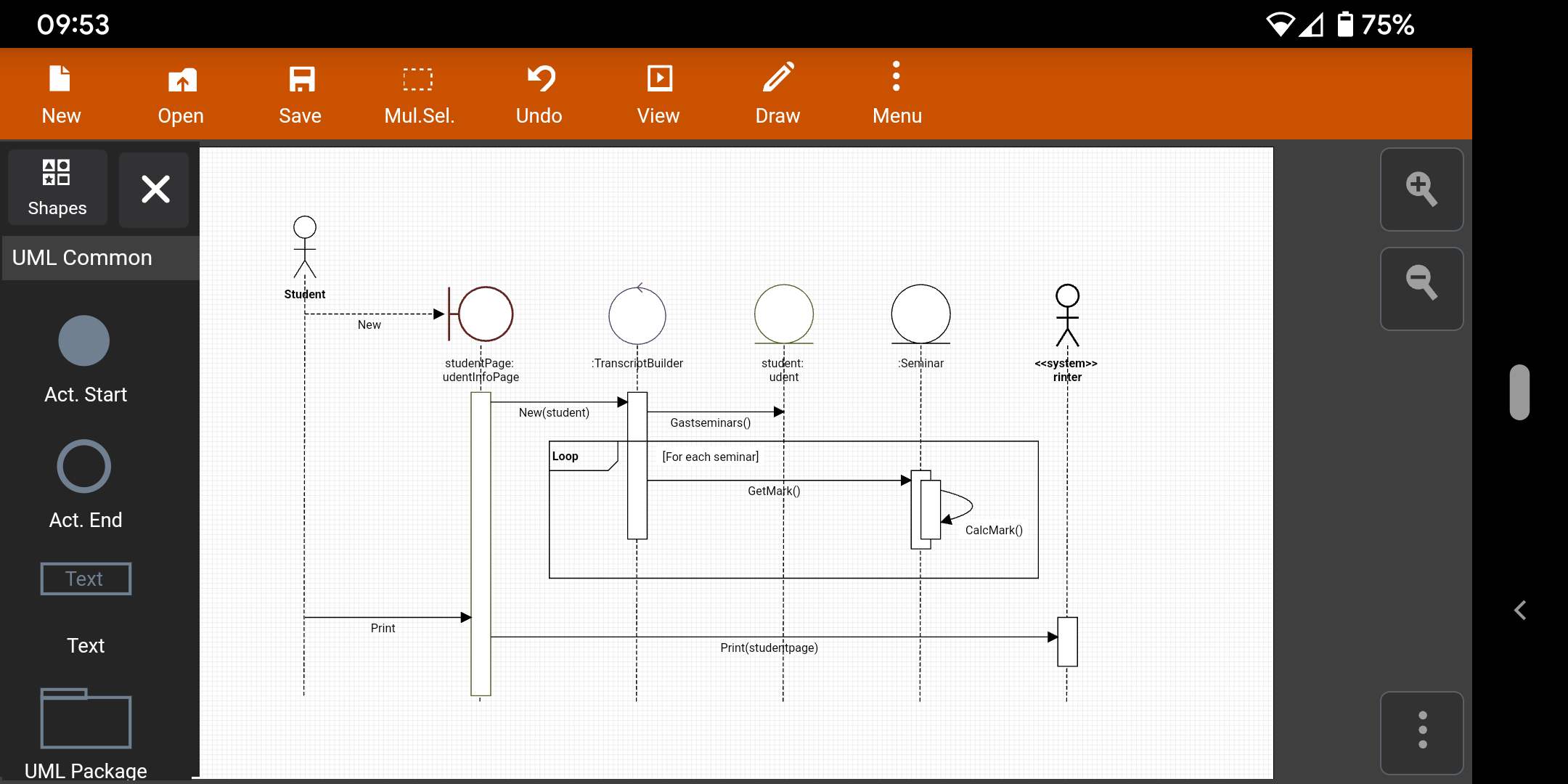The width and height of the screenshot is (1568, 784).
Task: Select the printer activation box
Action: pyautogui.click(x=1067, y=642)
